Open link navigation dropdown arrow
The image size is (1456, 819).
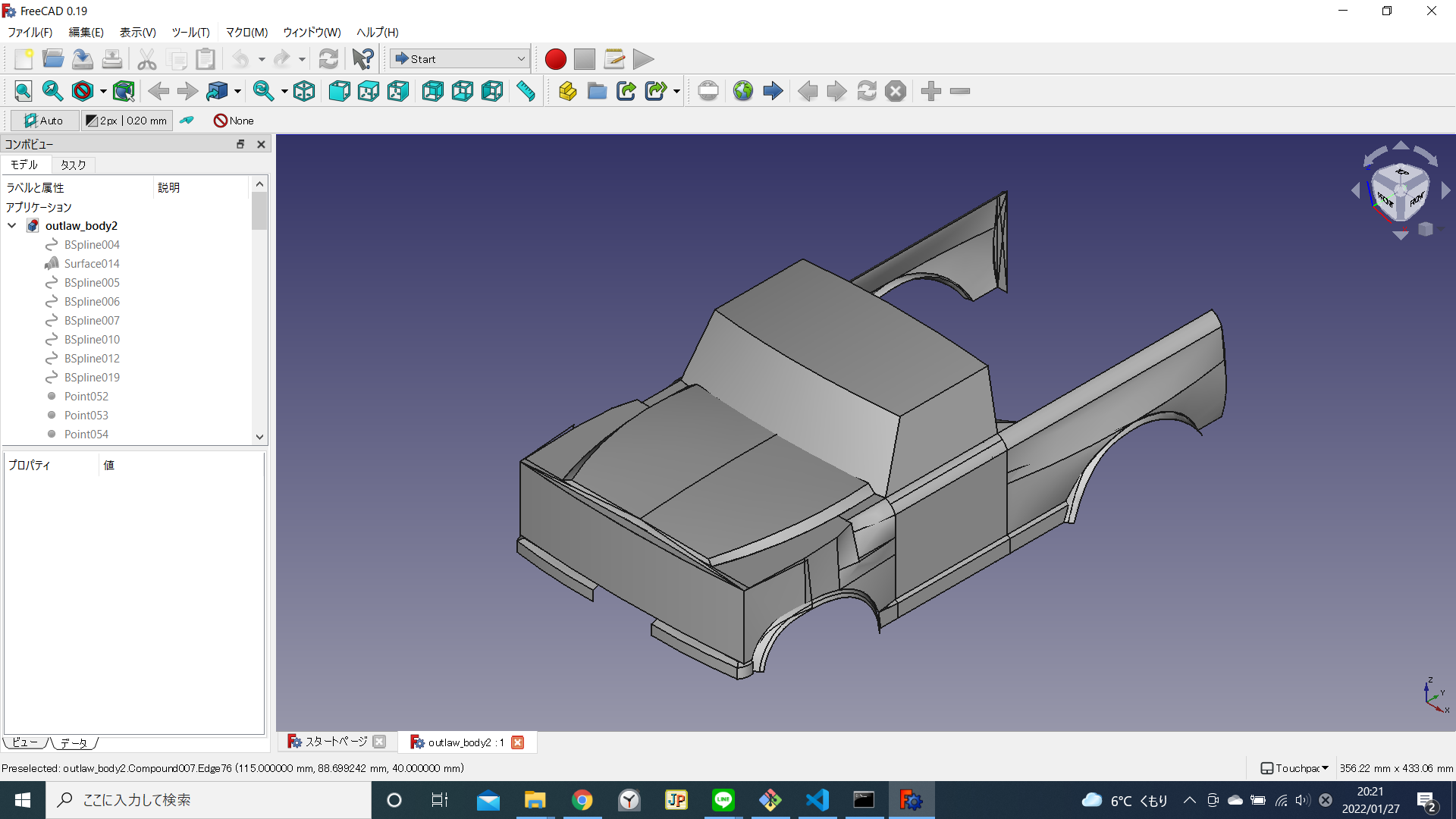point(237,91)
